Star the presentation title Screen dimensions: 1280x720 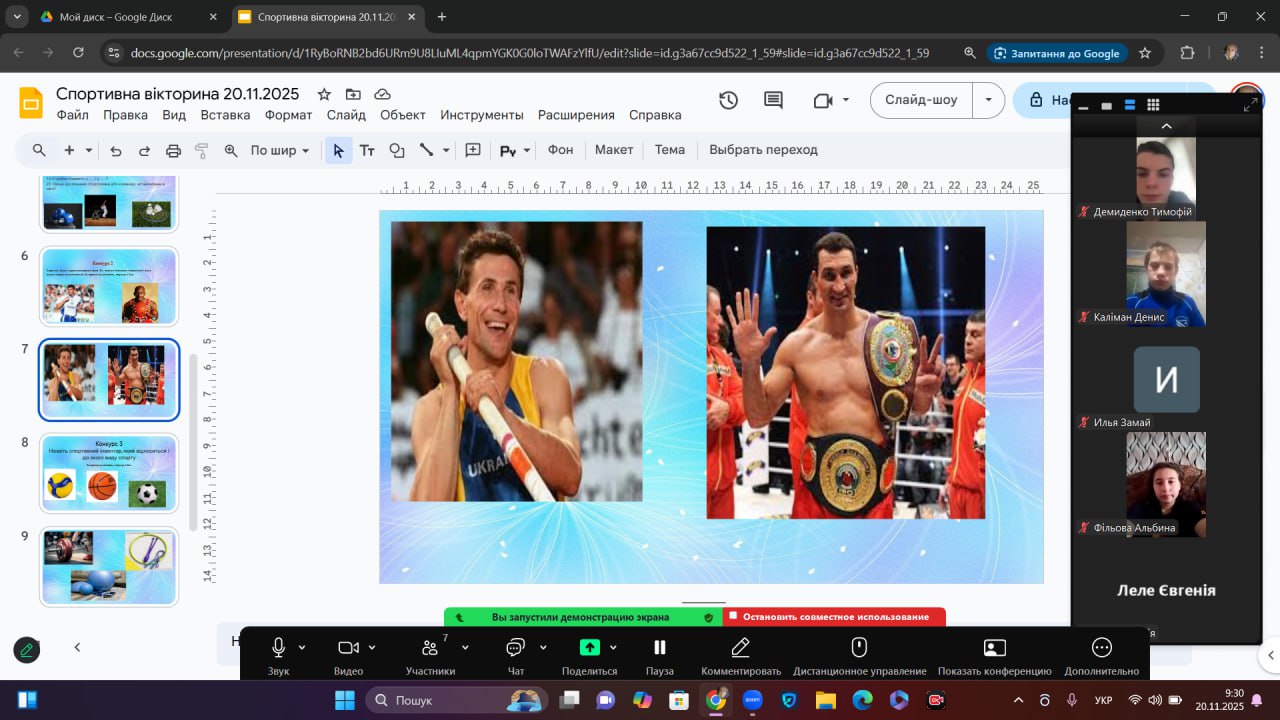[x=324, y=94]
